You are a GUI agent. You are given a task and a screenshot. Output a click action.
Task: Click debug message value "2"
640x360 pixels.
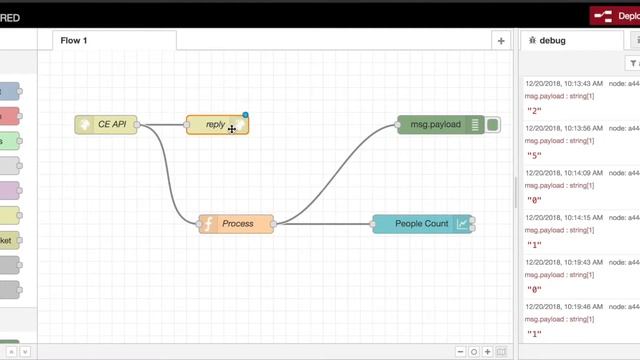coord(534,111)
